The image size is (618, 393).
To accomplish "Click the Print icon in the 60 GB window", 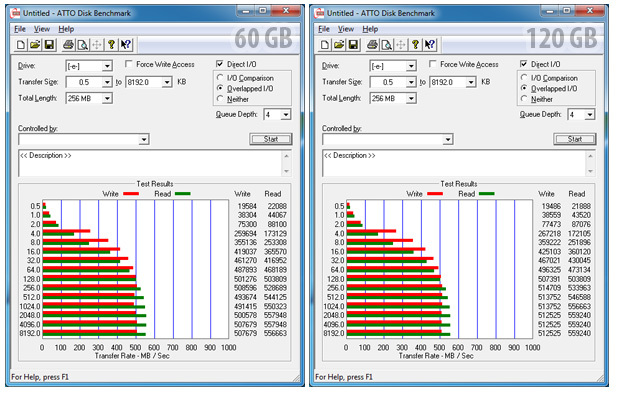I will pyautogui.click(x=68, y=45).
